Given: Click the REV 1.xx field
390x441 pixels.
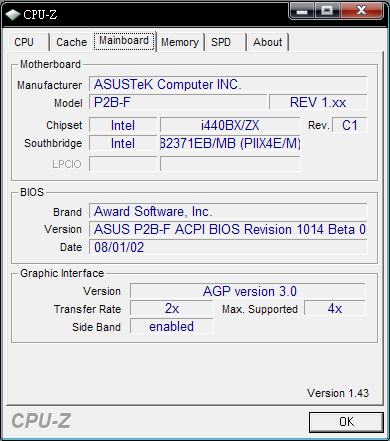Looking at the screenshot, I should coord(318,102).
